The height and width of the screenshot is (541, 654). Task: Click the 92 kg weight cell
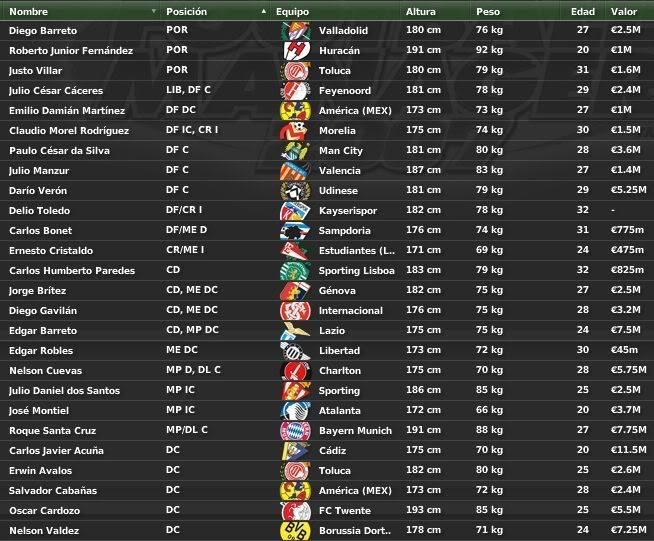tap(489, 50)
